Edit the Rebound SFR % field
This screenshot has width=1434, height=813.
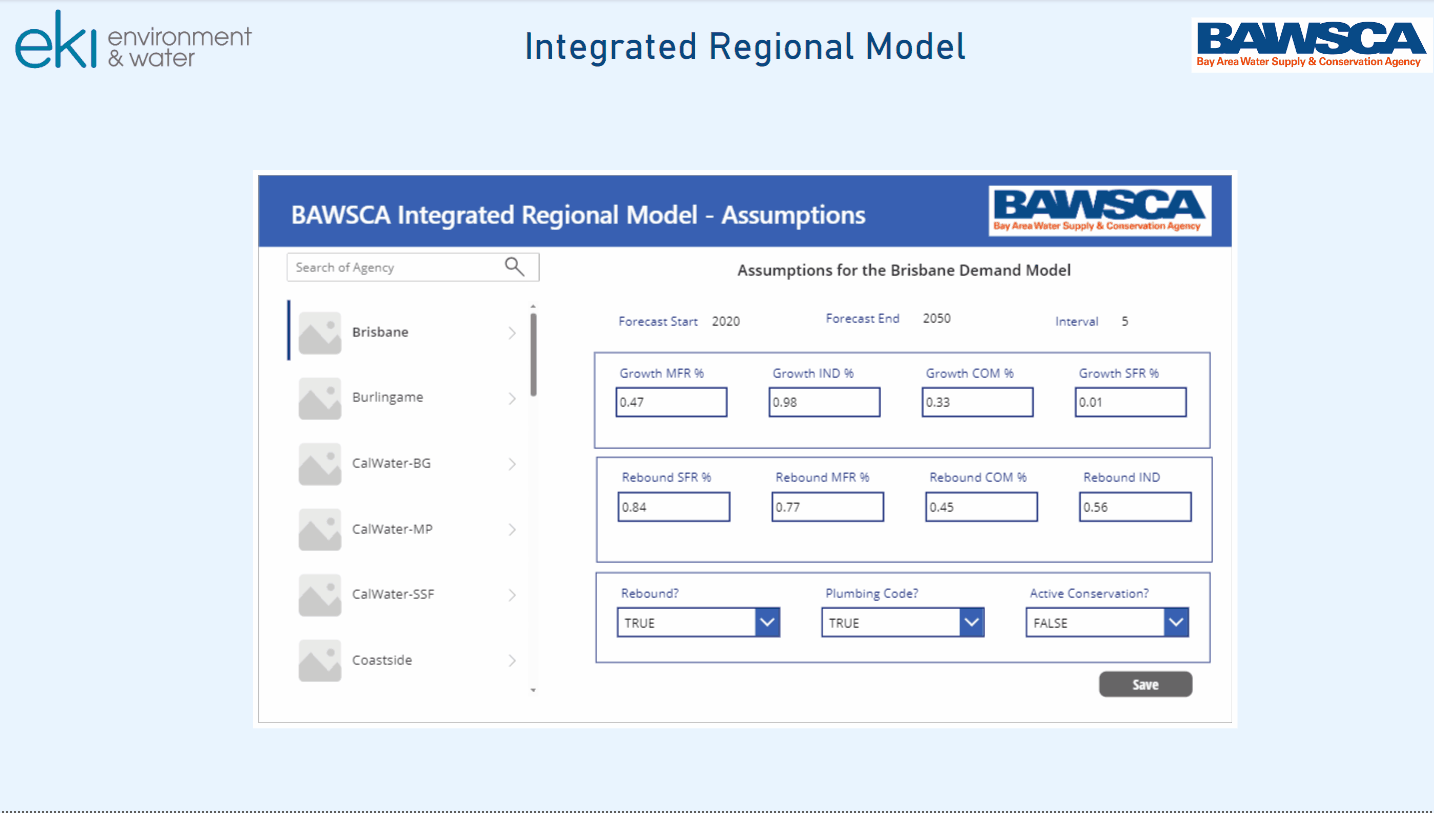(x=674, y=507)
